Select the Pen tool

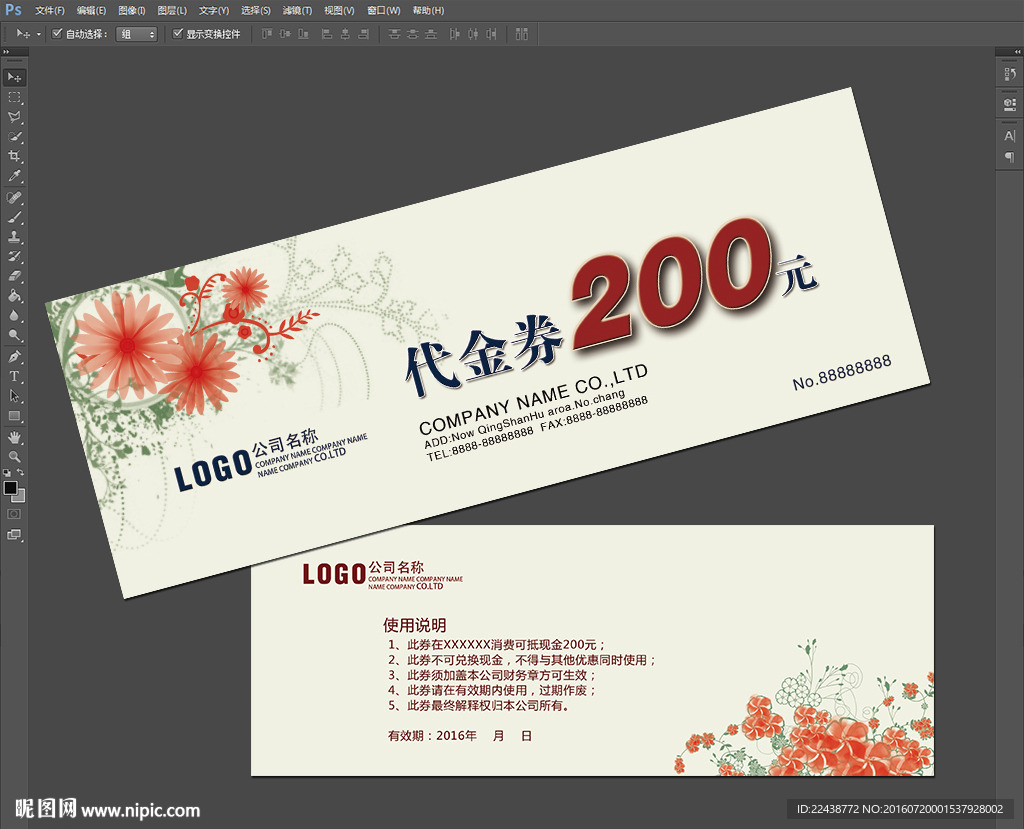tap(14, 357)
